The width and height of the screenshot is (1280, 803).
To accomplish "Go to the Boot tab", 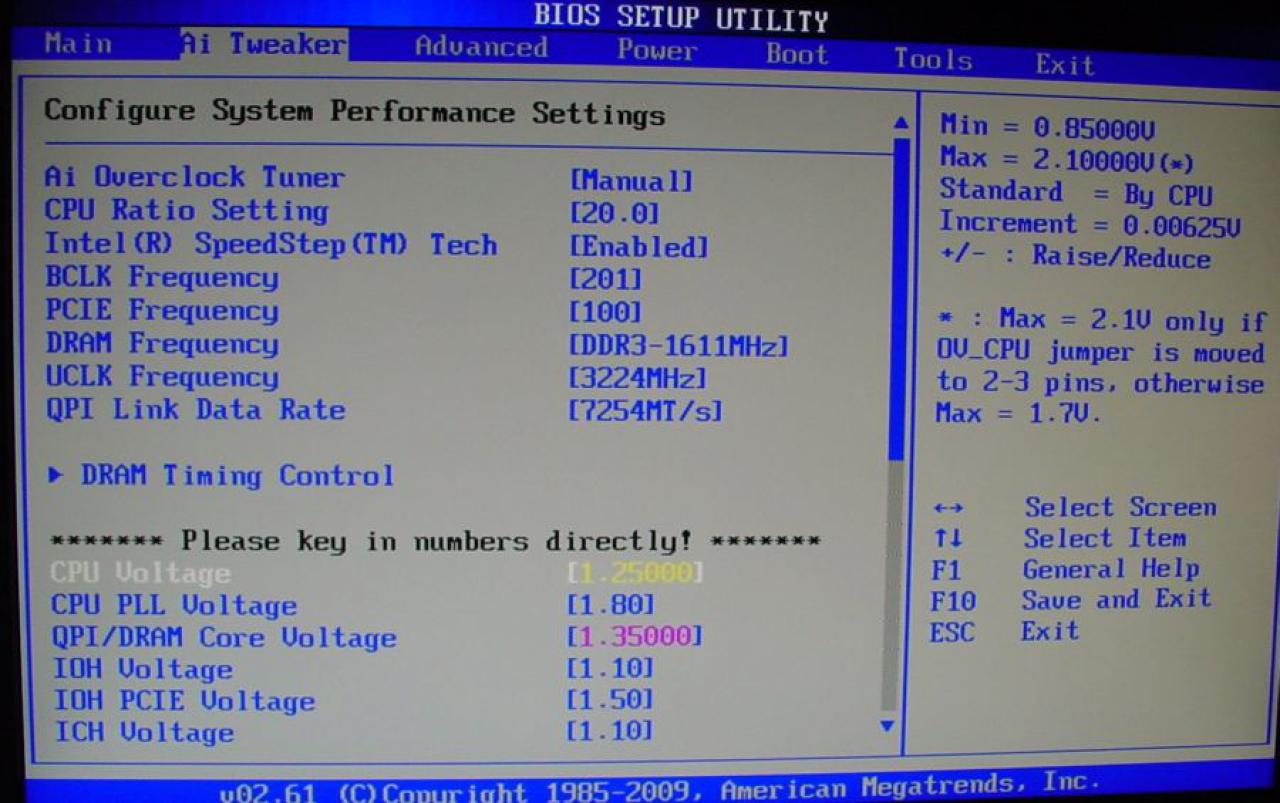I will (797, 53).
